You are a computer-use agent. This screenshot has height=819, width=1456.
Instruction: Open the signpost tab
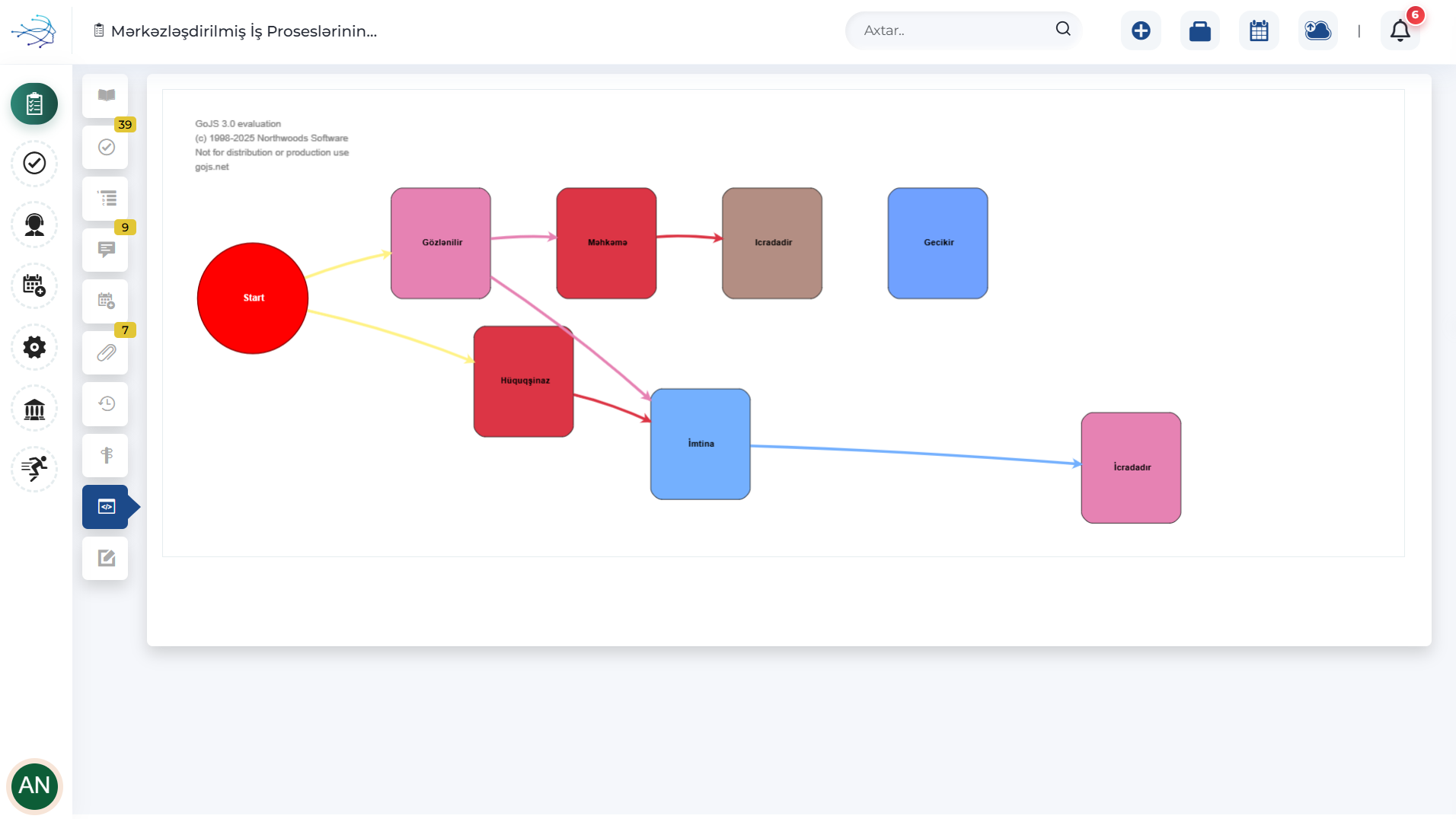[x=105, y=455]
